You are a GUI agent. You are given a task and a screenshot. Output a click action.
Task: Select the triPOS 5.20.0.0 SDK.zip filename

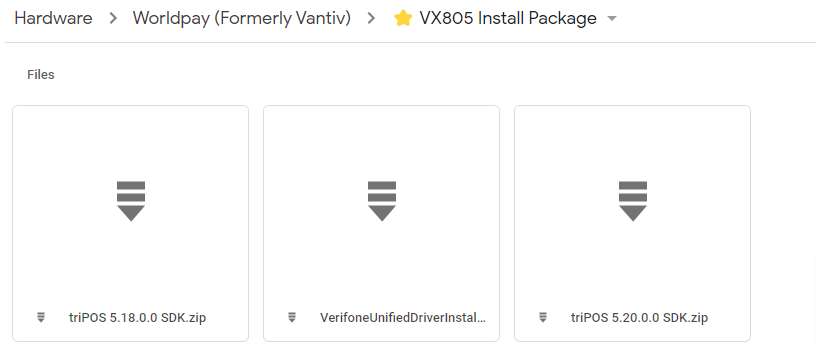click(x=639, y=317)
